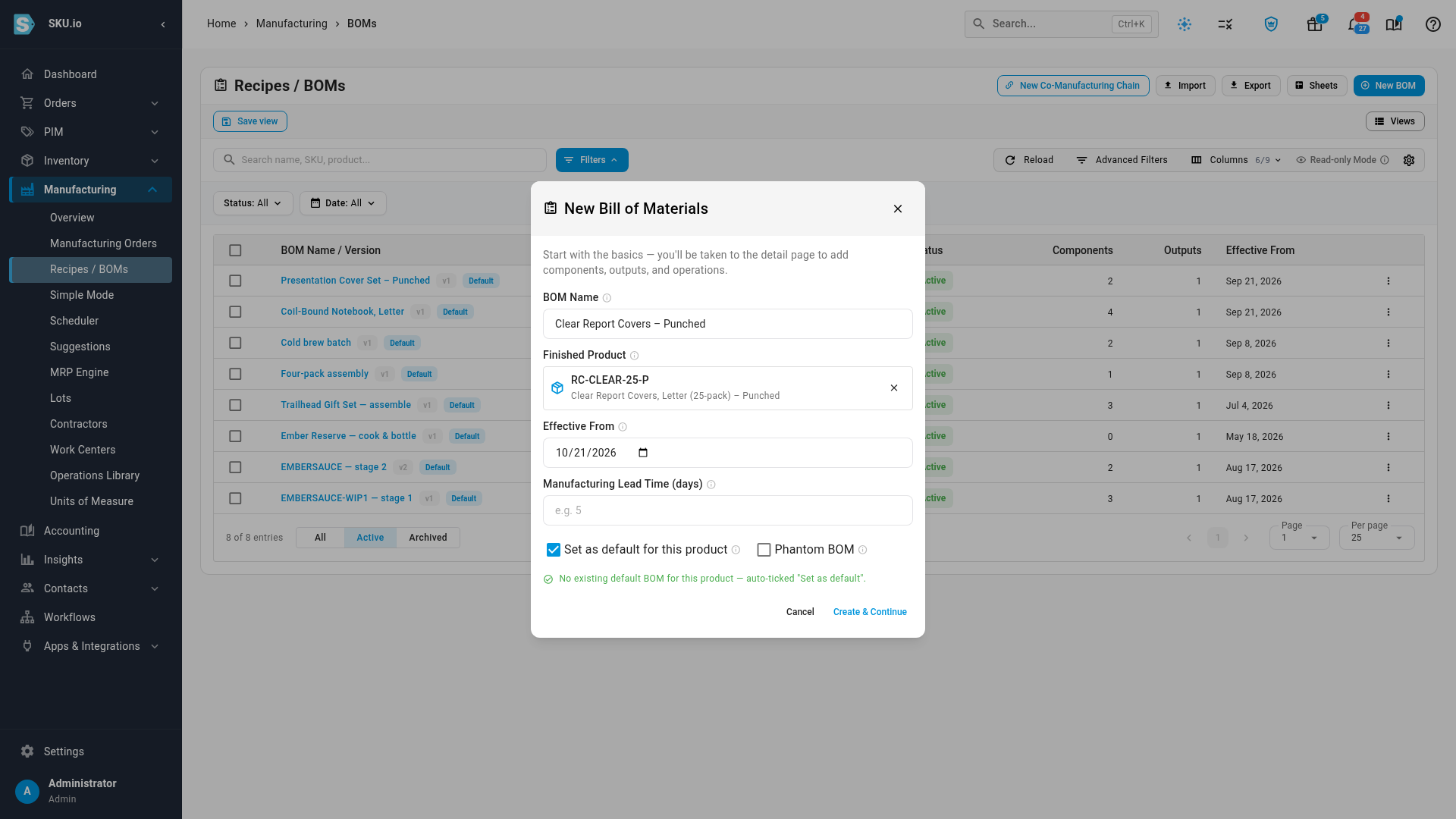
Task: Open the Columns 6/9 dropdown
Action: coord(1235,160)
